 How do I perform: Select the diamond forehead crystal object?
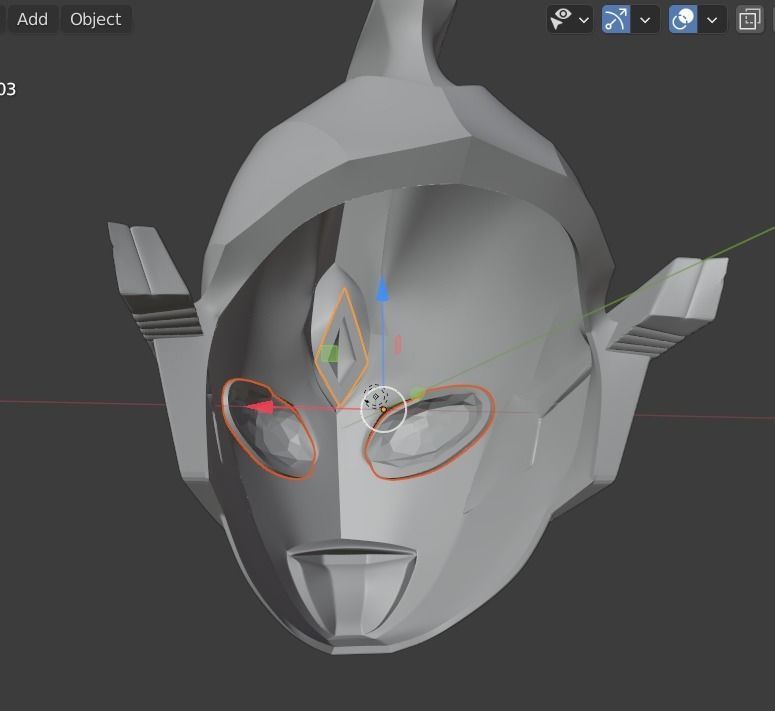pyautogui.click(x=342, y=347)
